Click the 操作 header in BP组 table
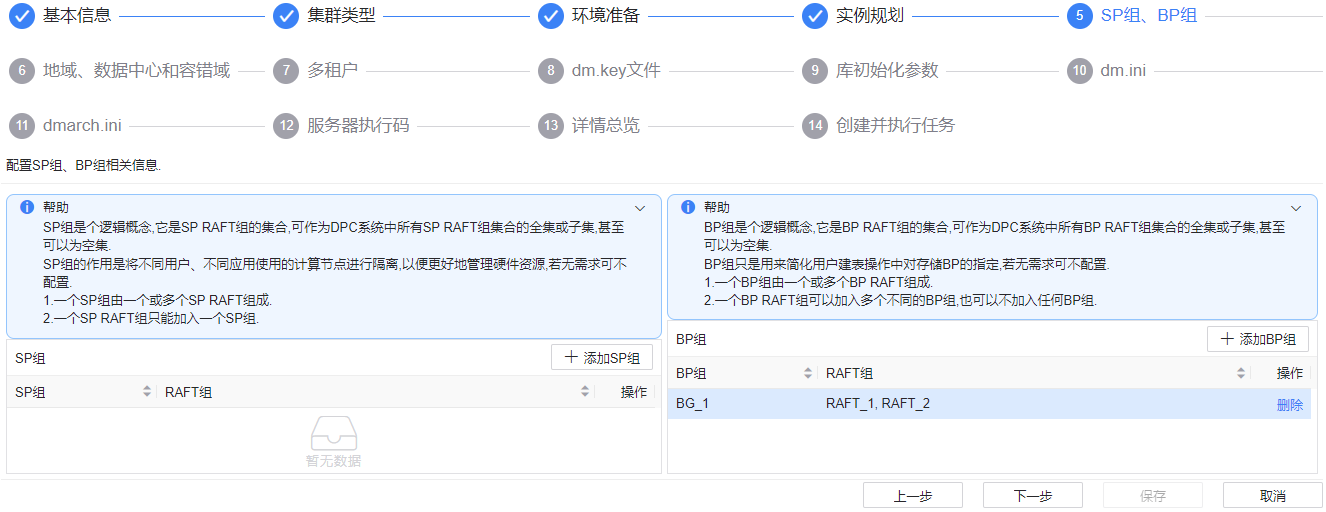The image size is (1326, 512). (x=1290, y=373)
